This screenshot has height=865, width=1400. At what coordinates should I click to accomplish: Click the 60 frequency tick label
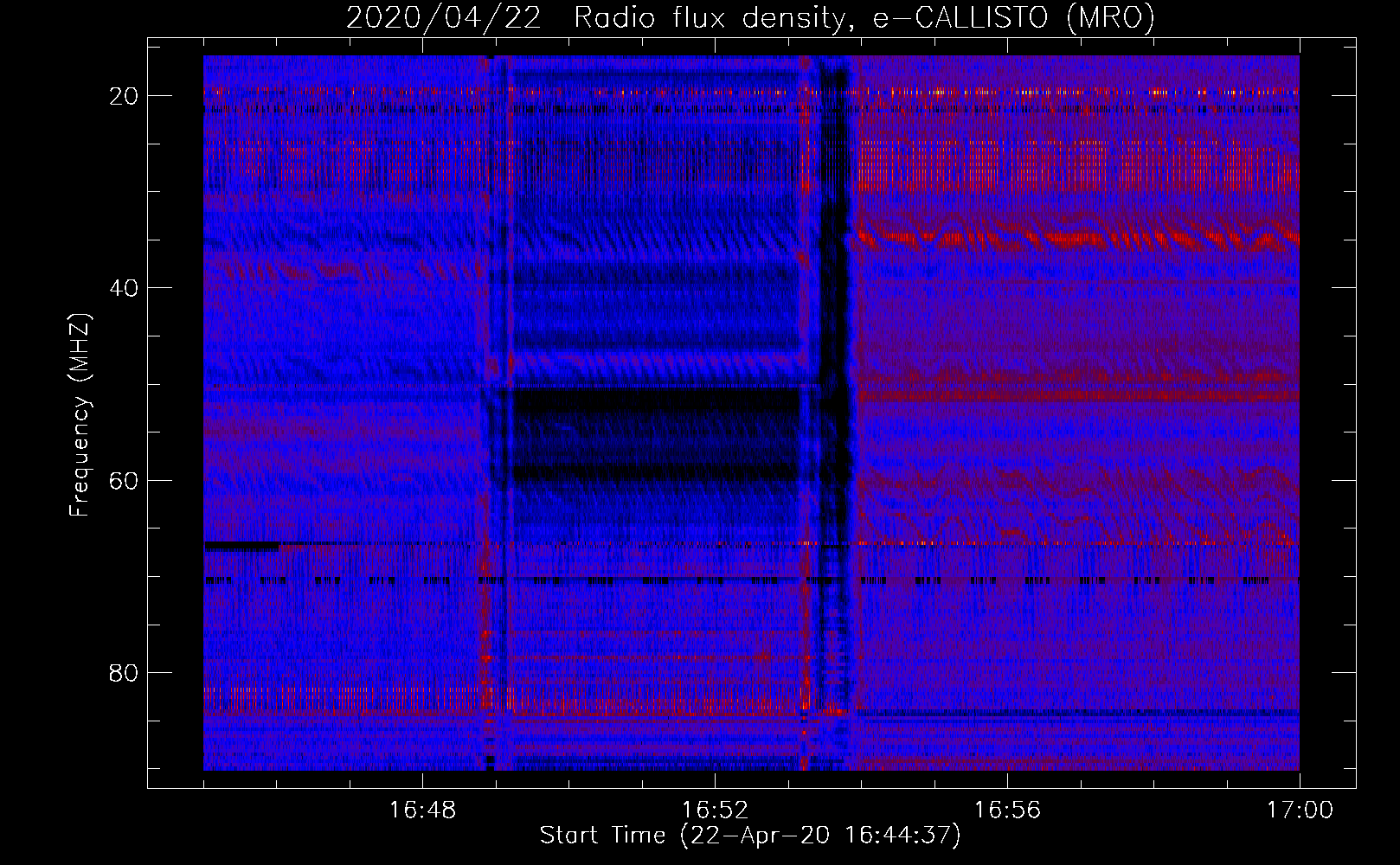coord(125,480)
